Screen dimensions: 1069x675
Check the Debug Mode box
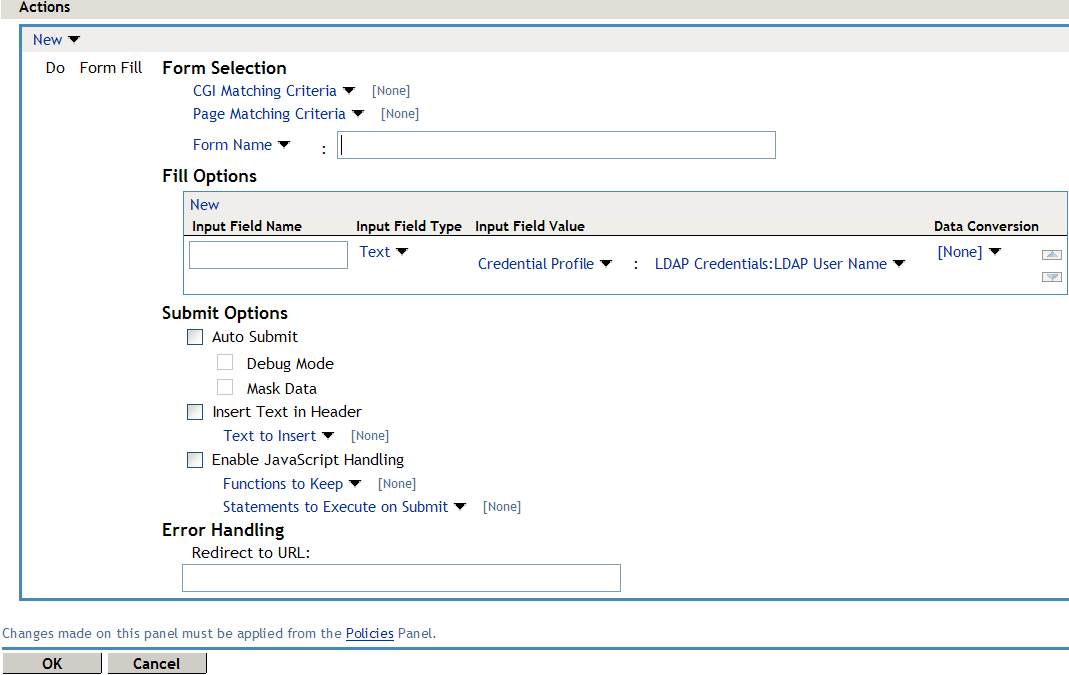click(225, 362)
